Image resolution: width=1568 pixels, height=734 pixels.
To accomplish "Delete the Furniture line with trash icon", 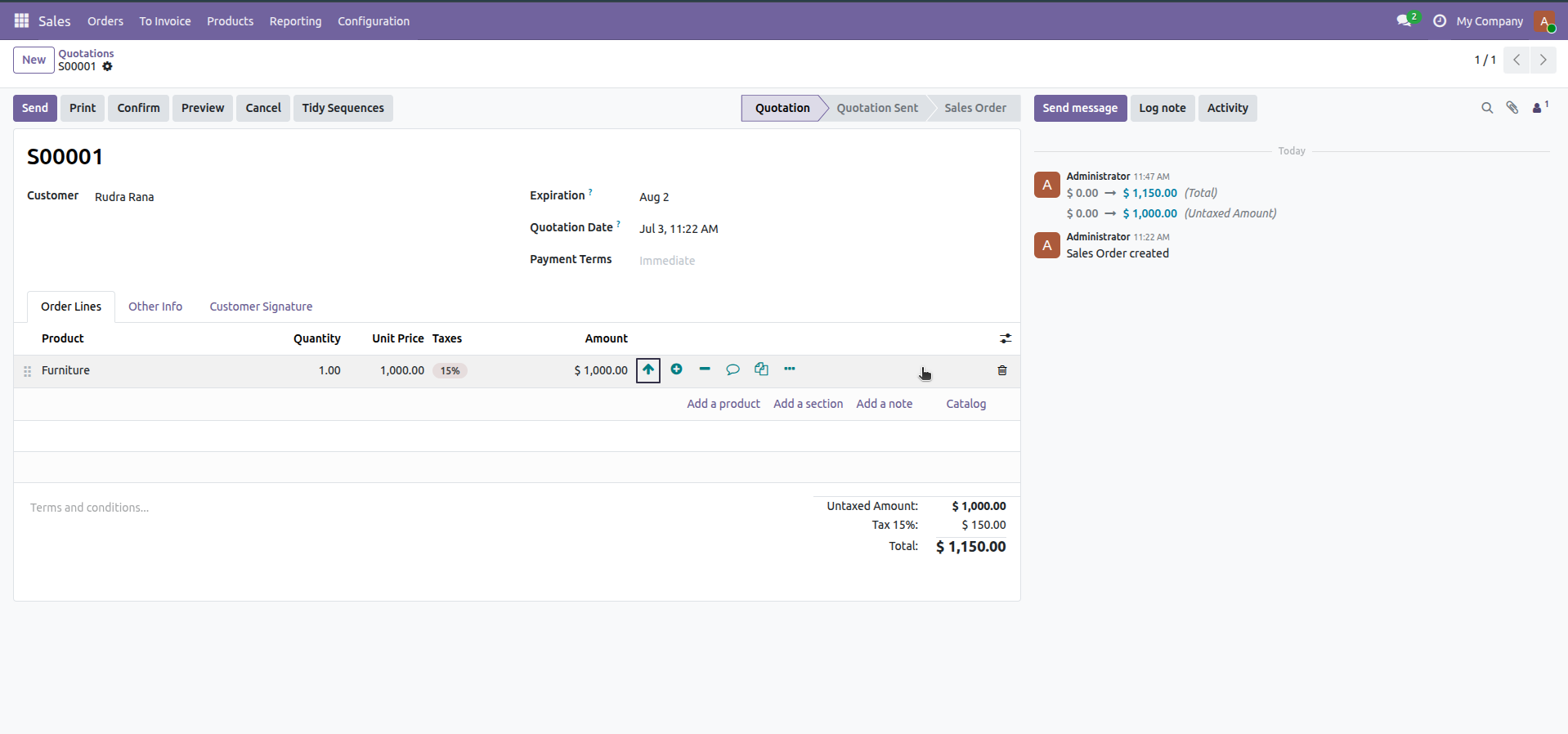I will pyautogui.click(x=1002, y=370).
